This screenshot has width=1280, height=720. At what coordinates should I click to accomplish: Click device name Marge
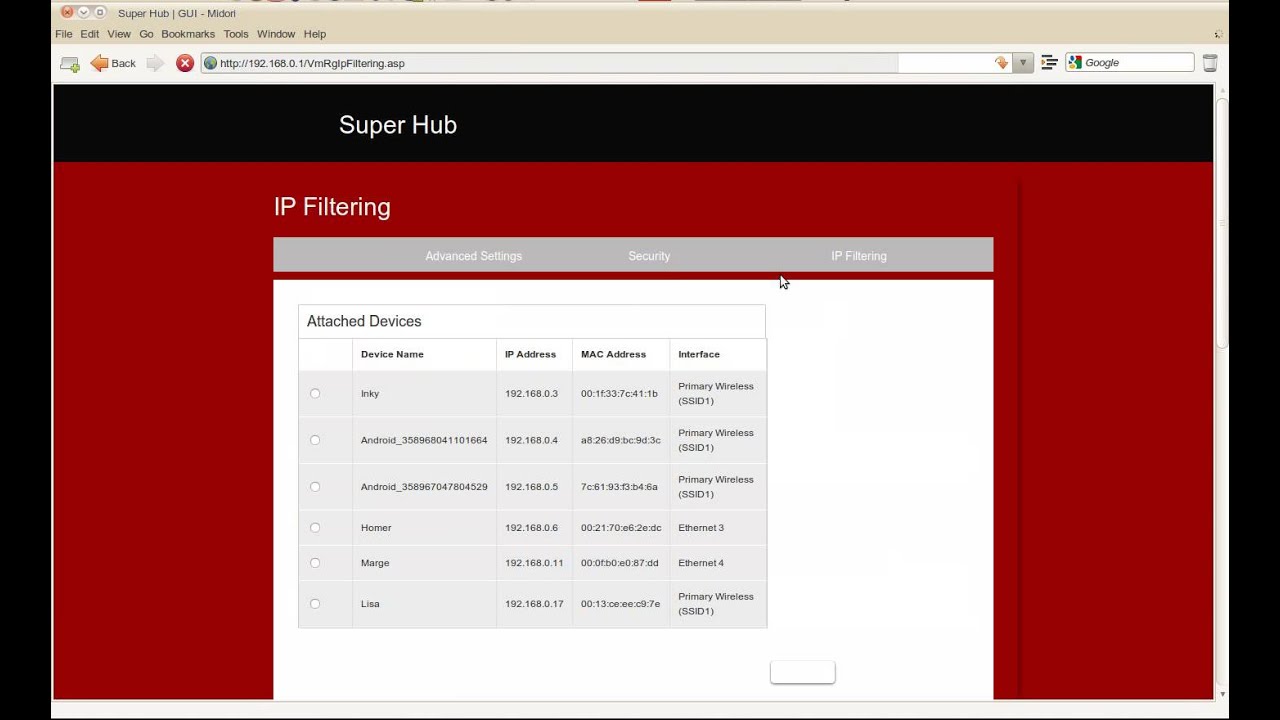coord(375,563)
